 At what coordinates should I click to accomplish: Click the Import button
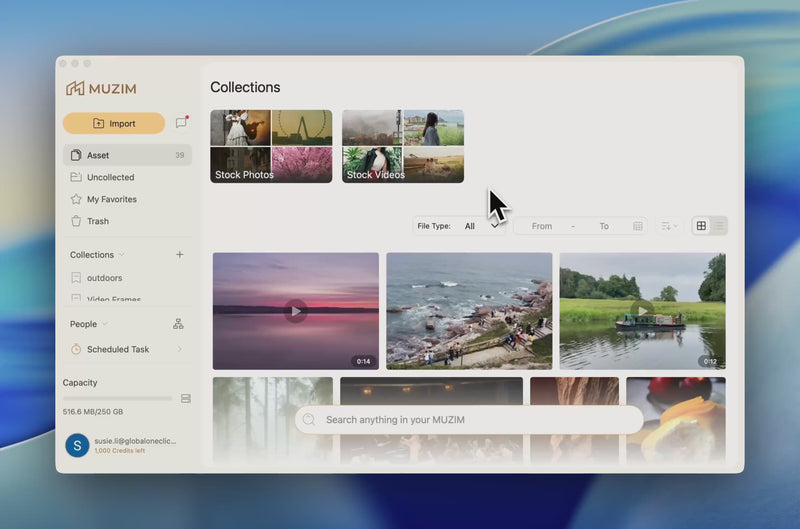pos(114,123)
